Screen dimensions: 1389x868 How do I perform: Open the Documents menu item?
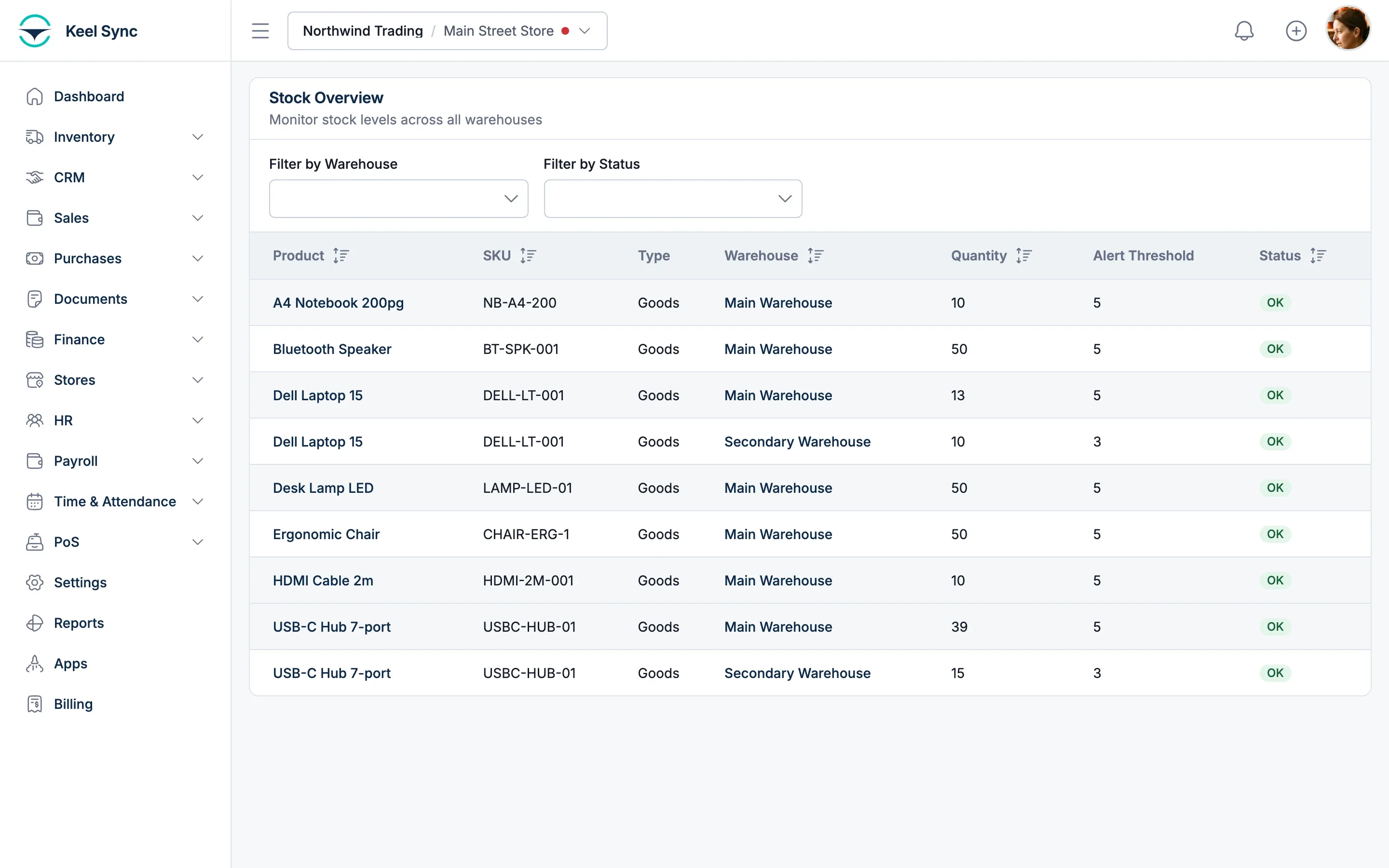point(115,299)
